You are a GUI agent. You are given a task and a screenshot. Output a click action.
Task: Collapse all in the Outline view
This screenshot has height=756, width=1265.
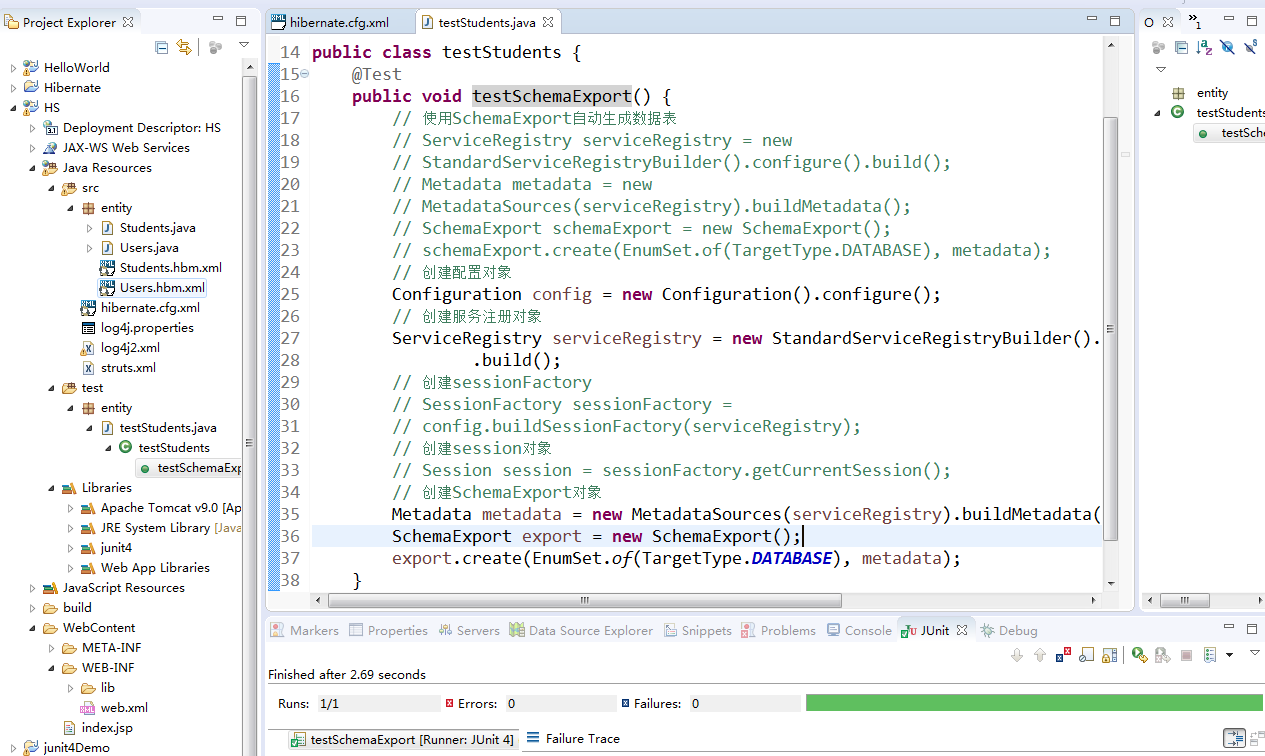(1181, 47)
